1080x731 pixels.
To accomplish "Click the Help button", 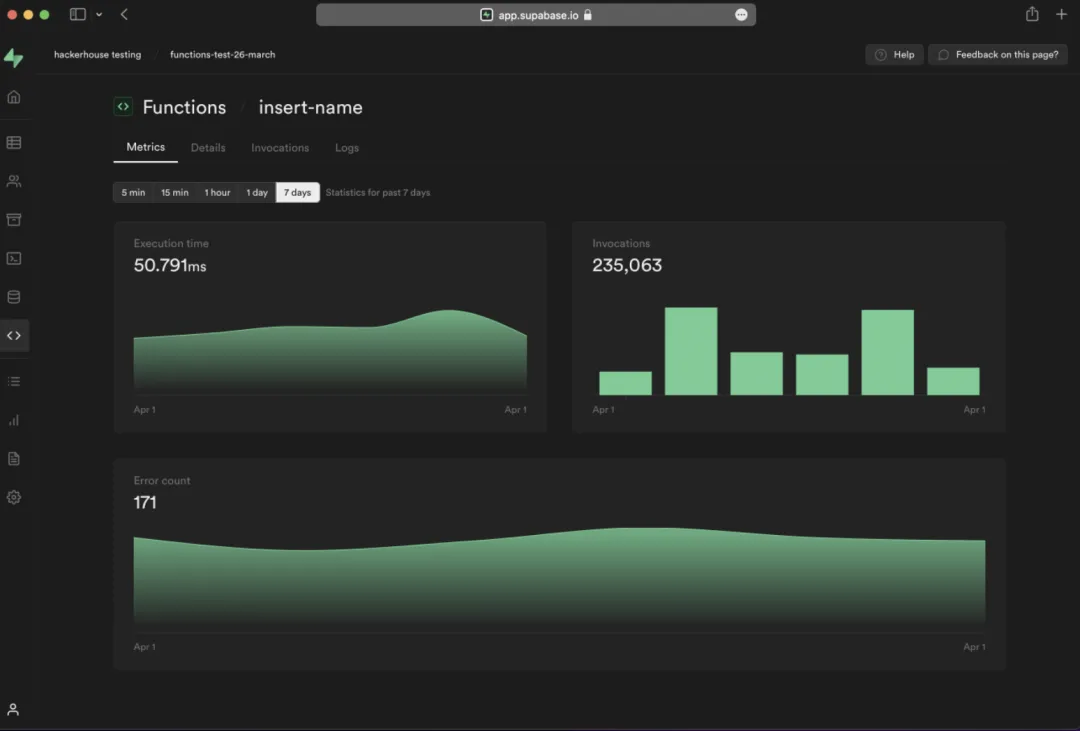I will click(894, 55).
